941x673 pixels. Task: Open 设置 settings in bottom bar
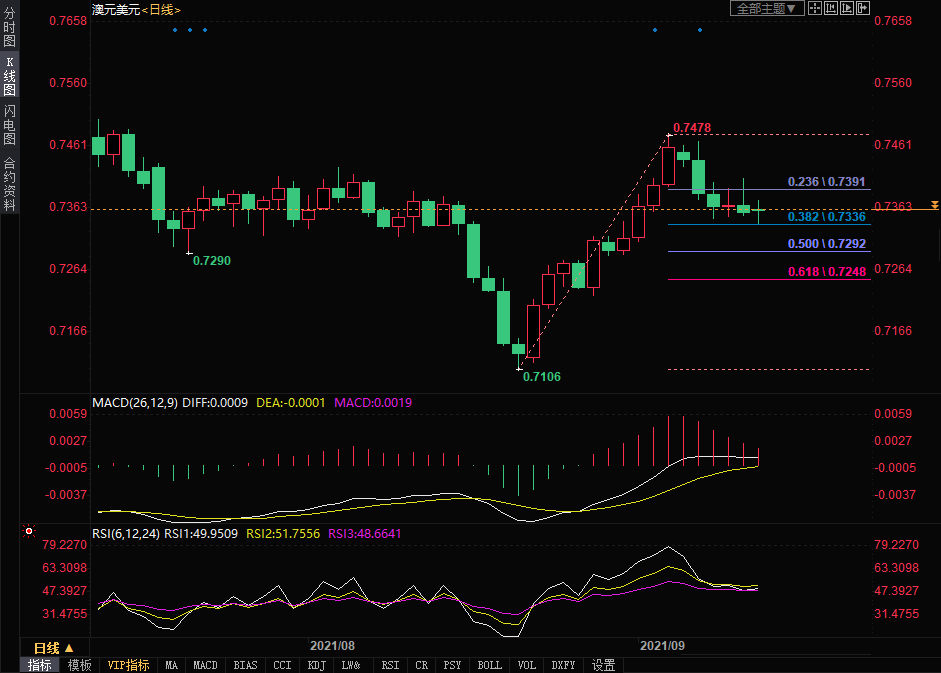coord(603,665)
